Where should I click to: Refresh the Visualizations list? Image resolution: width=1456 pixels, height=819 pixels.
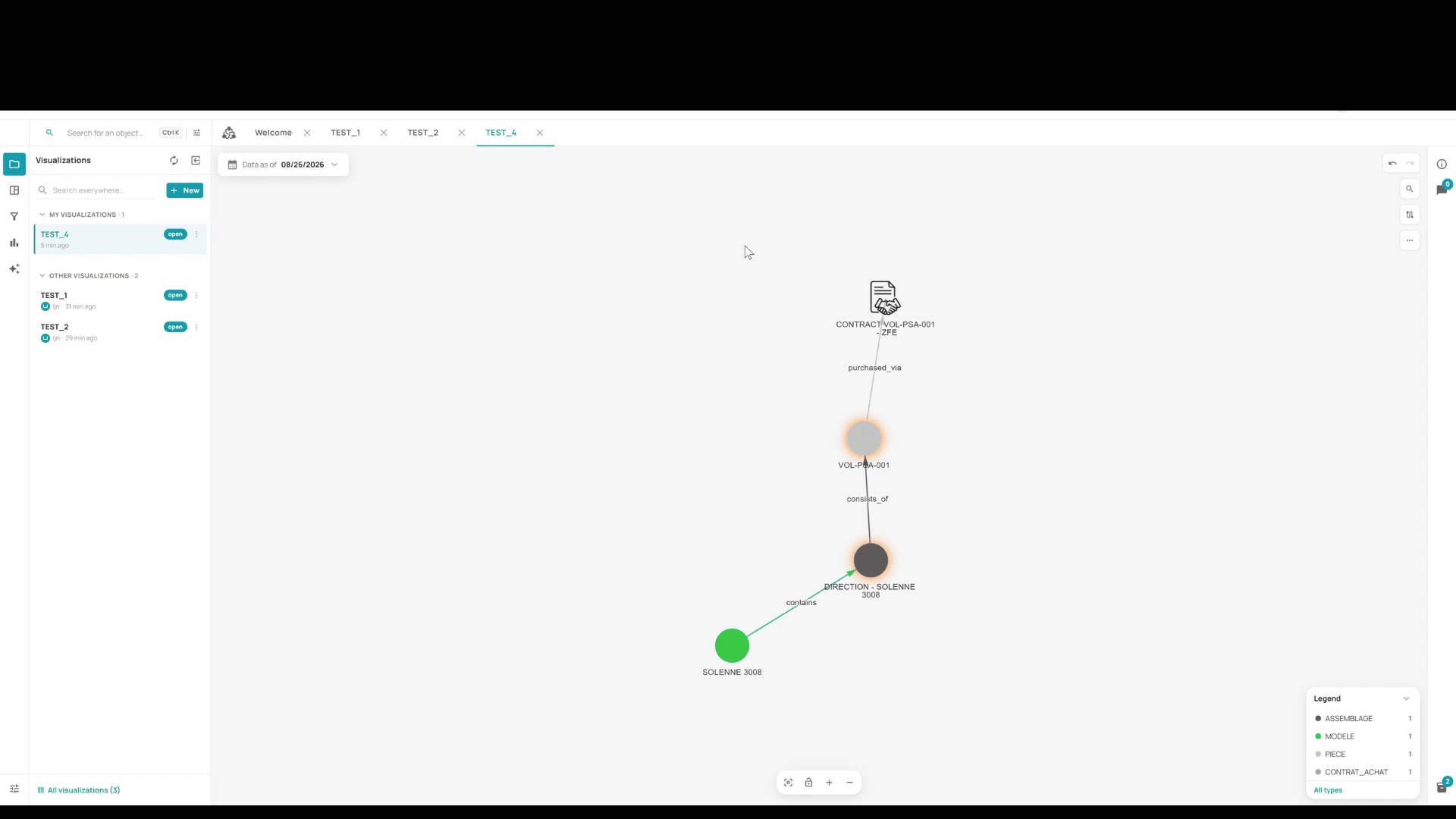tap(174, 161)
